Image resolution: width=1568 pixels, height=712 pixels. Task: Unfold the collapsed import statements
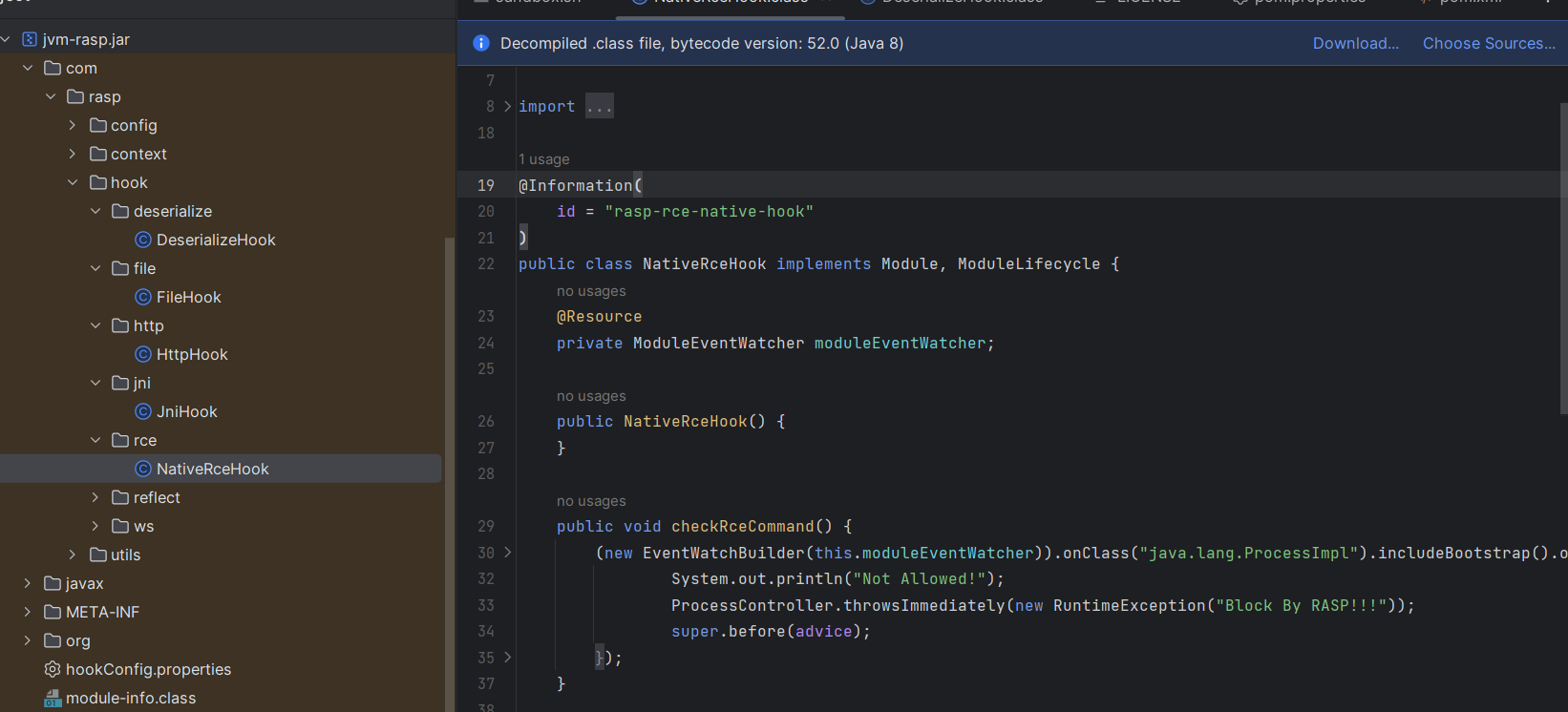pos(508,107)
